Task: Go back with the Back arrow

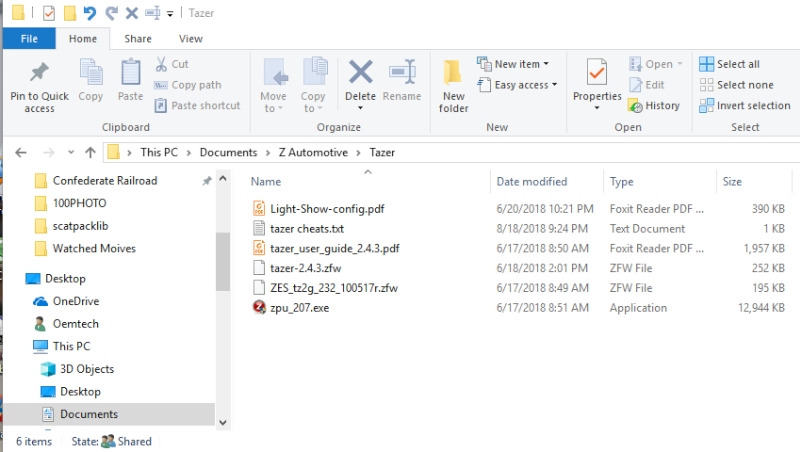Action: point(21,153)
